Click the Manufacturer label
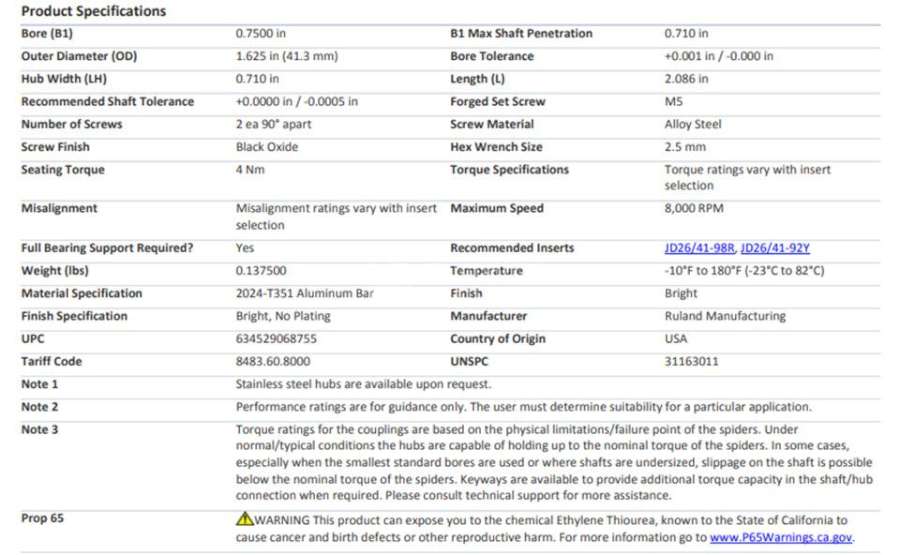Screen dimensions: 900x555 pyautogui.click(x=488, y=316)
